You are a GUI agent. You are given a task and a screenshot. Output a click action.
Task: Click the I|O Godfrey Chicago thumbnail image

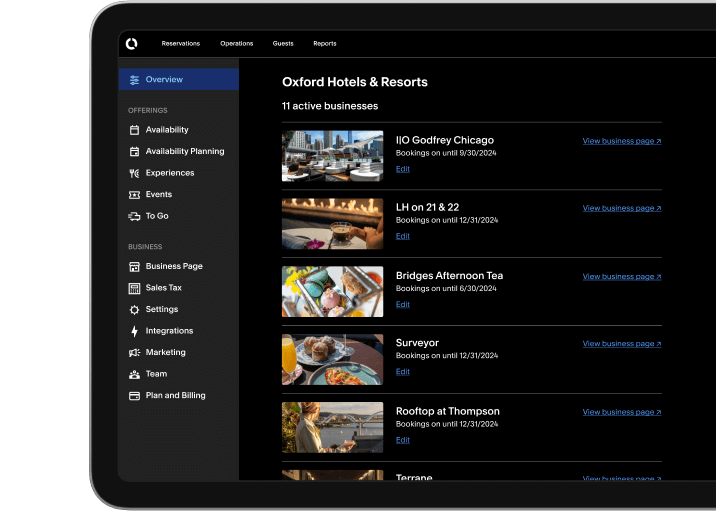pyautogui.click(x=332, y=156)
